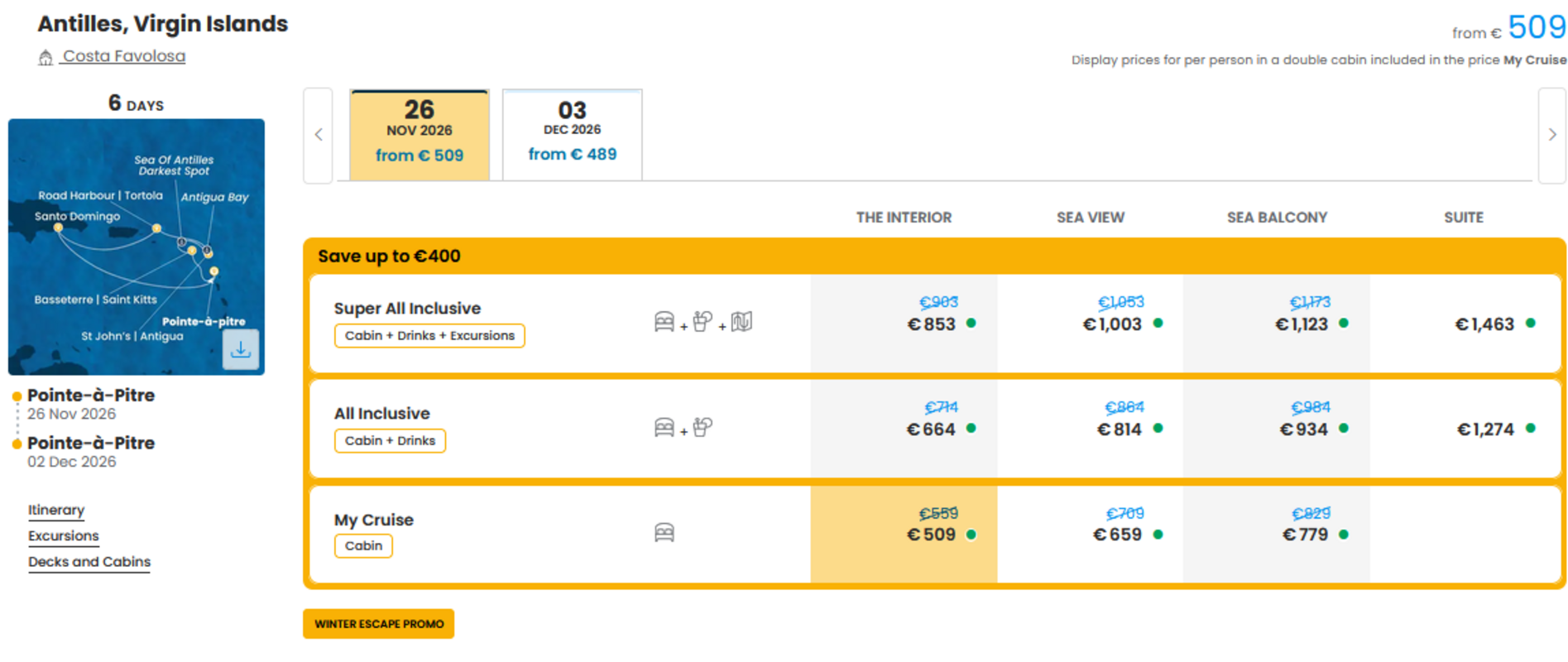Image resolution: width=1568 pixels, height=662 pixels.
Task: Click the cabin bed icon in Super All Inclusive
Action: point(664,322)
